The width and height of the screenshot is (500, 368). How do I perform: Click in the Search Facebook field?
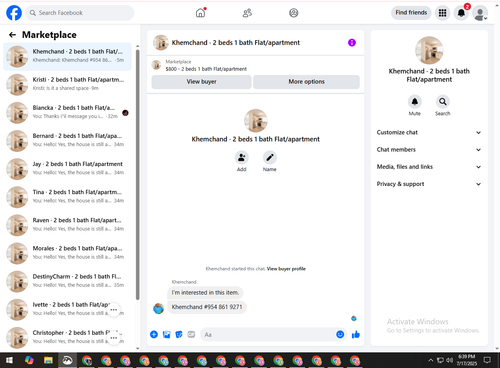tap(80, 13)
